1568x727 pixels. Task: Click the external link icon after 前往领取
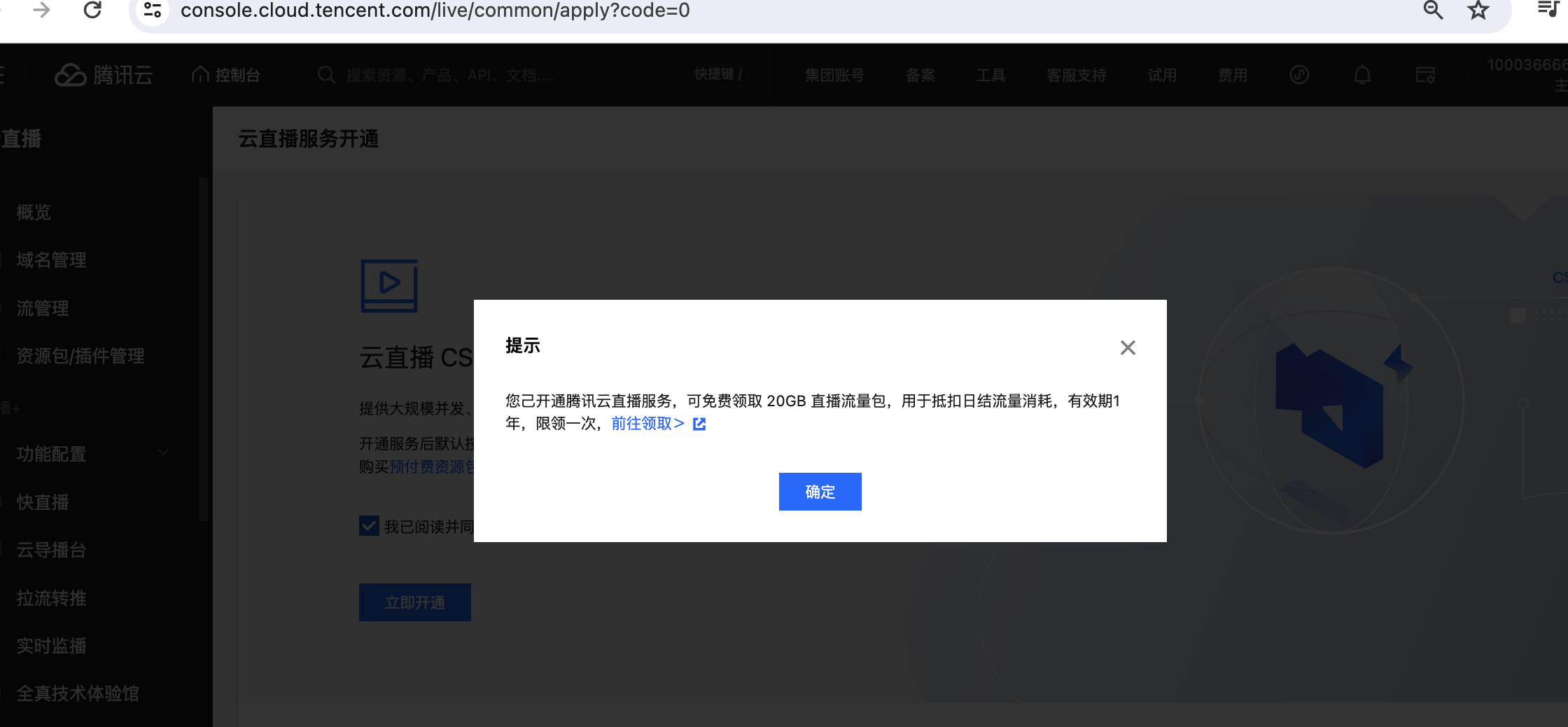point(699,424)
